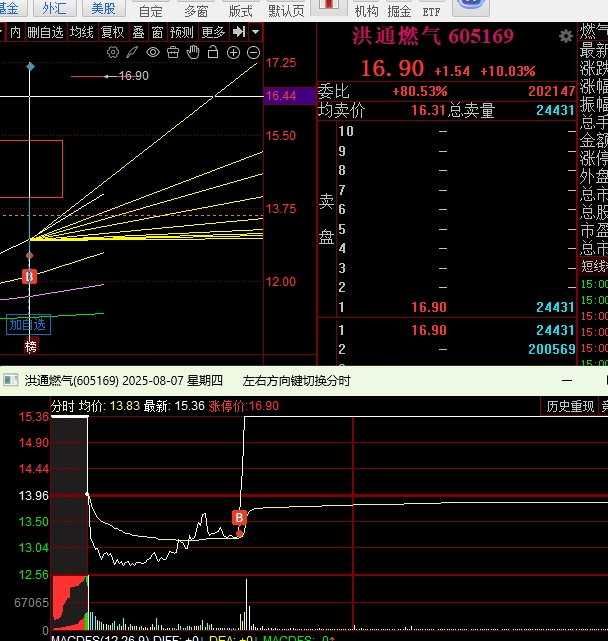608x641 pixels.
Task: Zoom in the K-line chart (plus)
Action: [x=233, y=53]
